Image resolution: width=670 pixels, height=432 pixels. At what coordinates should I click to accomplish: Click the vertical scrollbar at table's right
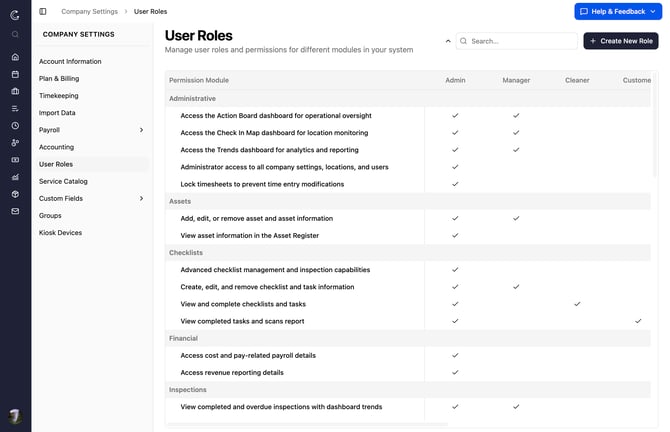point(655,124)
